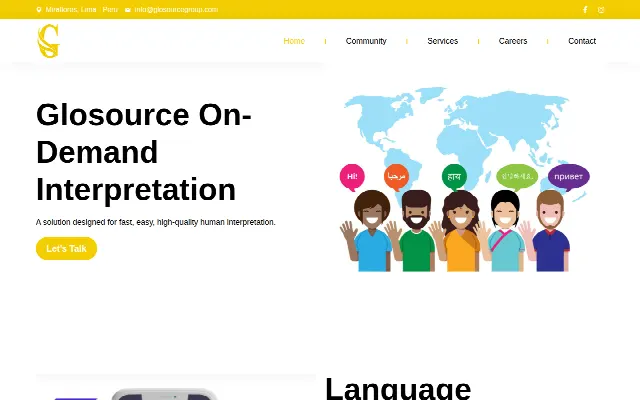This screenshot has width=640, height=400.
Task: Click the info@glosourcegroup.com email link
Action: [176, 9]
